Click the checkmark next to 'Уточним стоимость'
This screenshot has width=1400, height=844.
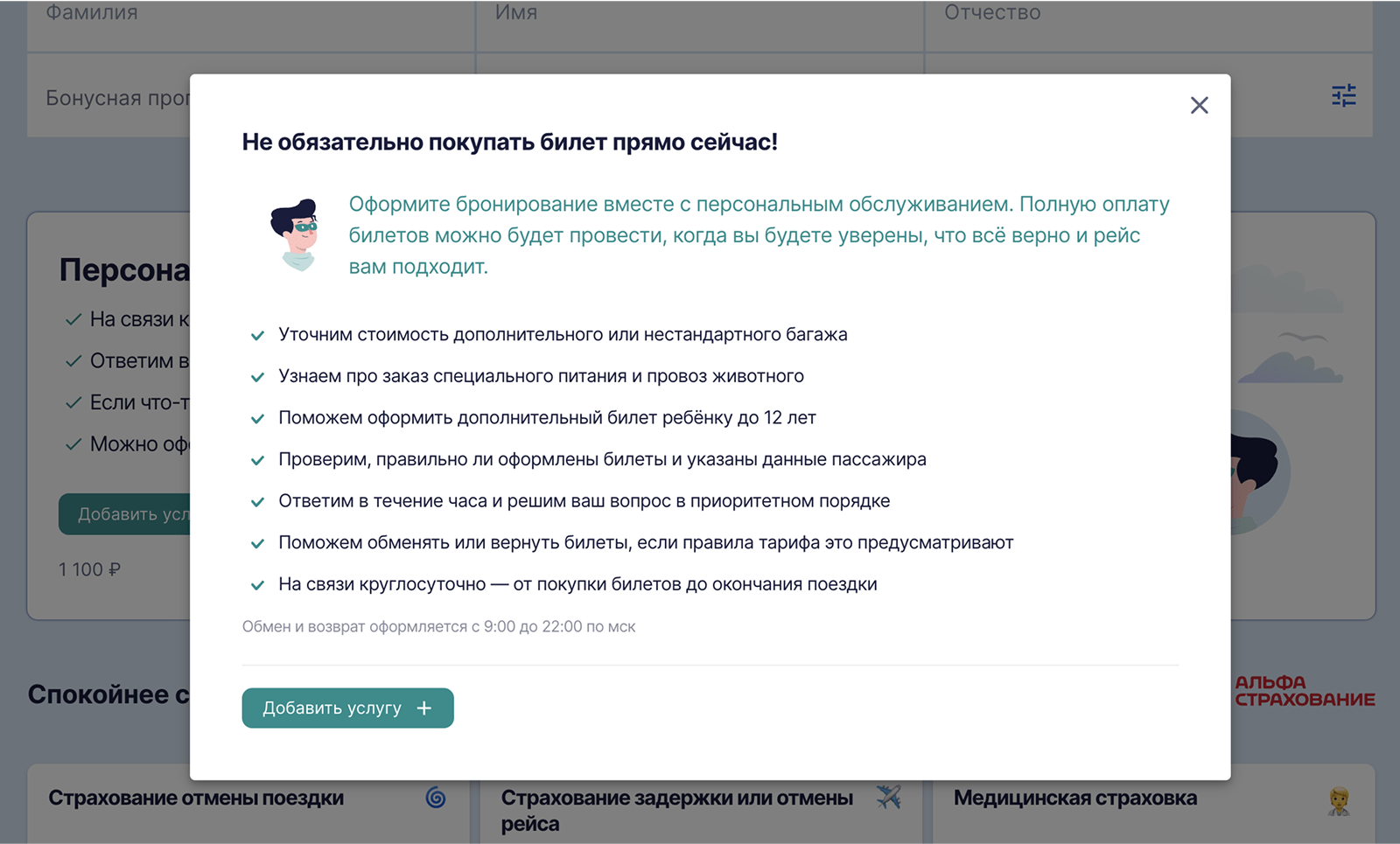(257, 335)
